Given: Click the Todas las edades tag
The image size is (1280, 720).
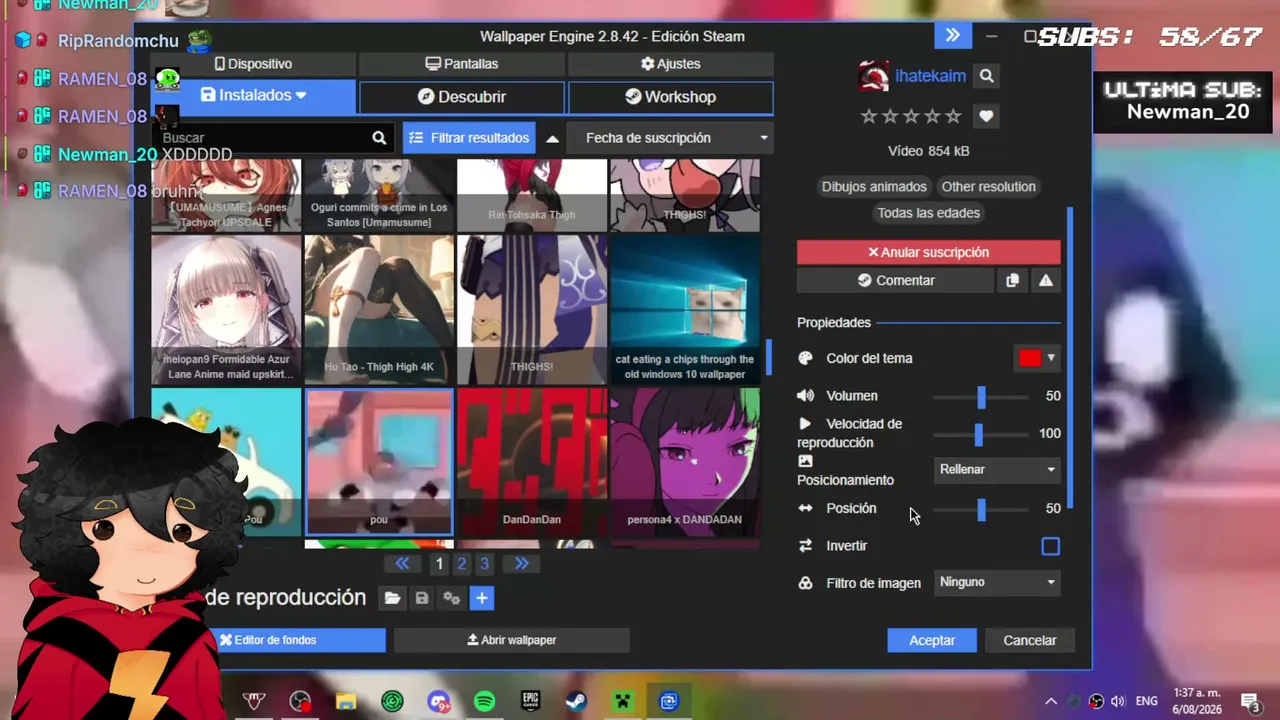Looking at the screenshot, I should click(929, 213).
